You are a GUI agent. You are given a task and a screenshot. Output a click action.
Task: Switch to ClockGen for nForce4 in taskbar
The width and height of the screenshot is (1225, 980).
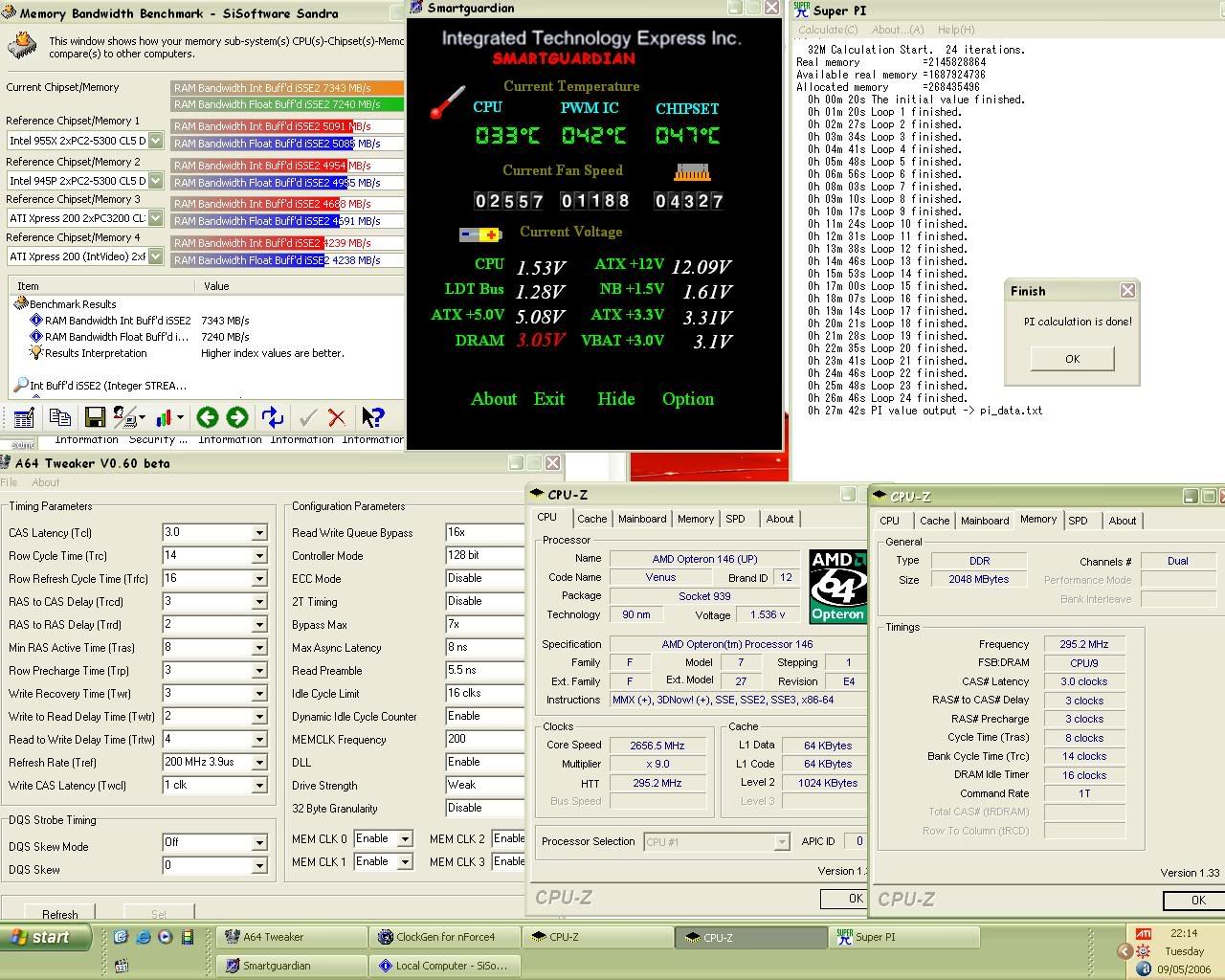[445, 937]
